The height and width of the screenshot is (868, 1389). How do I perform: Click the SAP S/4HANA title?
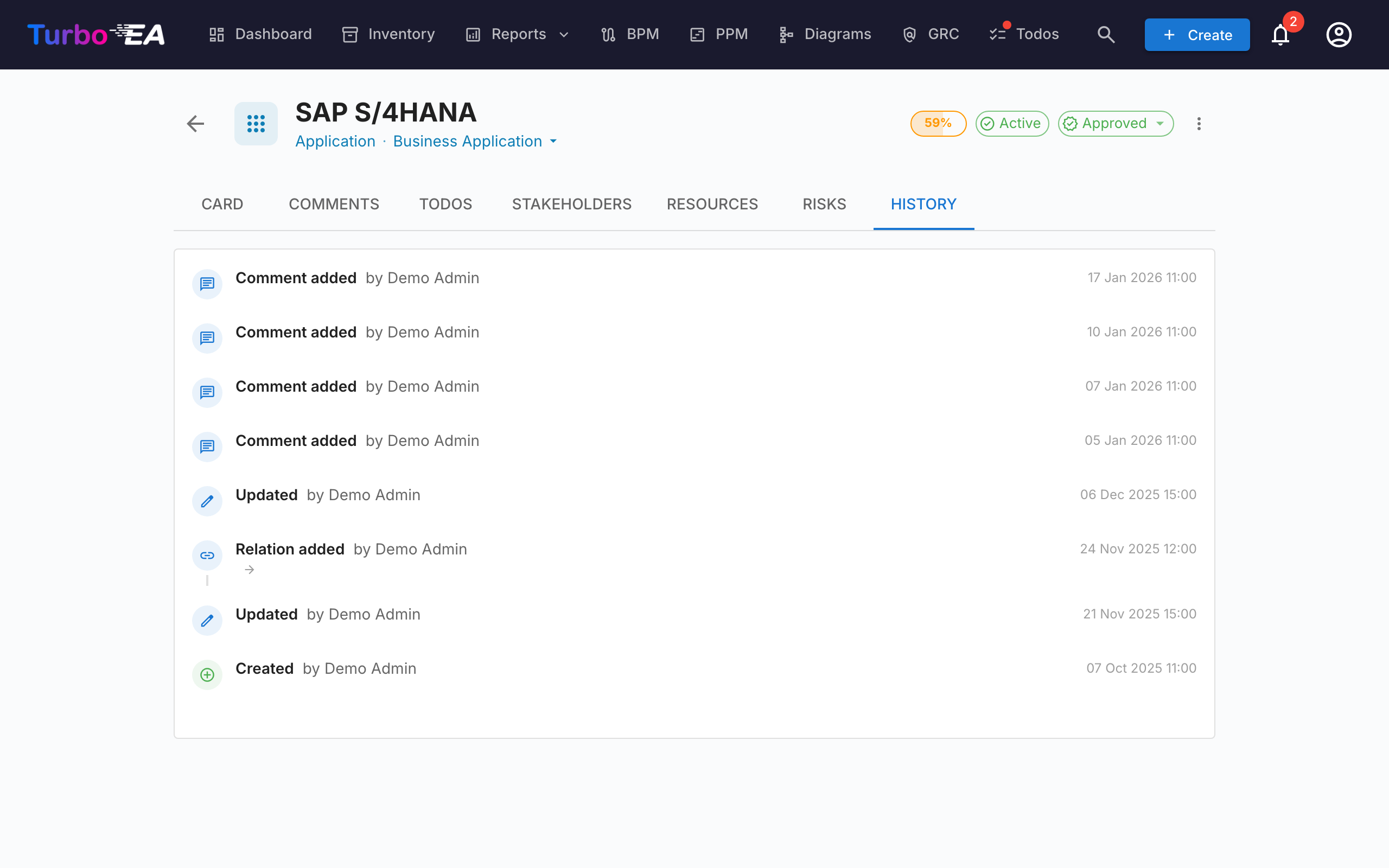click(386, 112)
